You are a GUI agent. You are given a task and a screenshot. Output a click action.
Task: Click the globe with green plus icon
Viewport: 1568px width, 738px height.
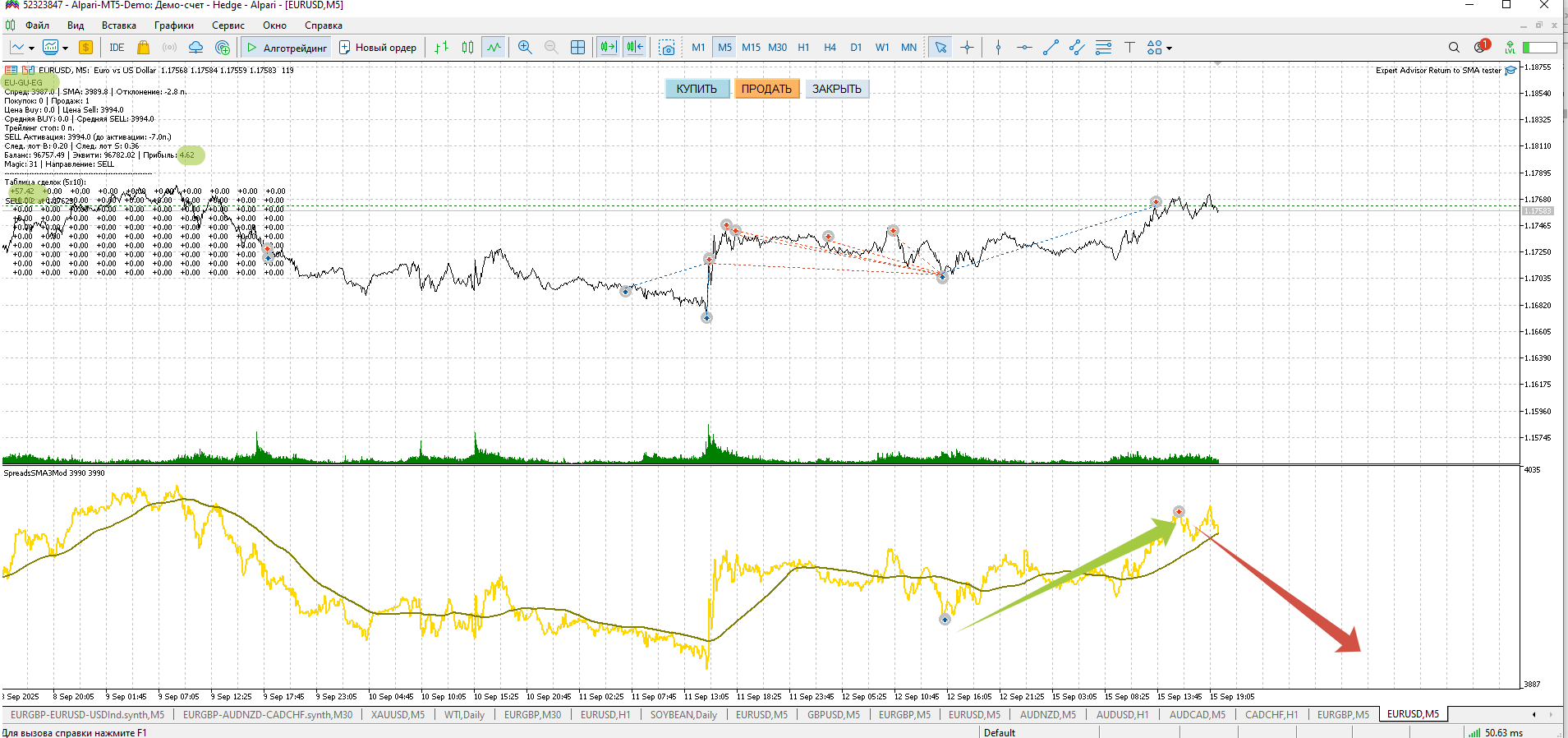coord(223,48)
